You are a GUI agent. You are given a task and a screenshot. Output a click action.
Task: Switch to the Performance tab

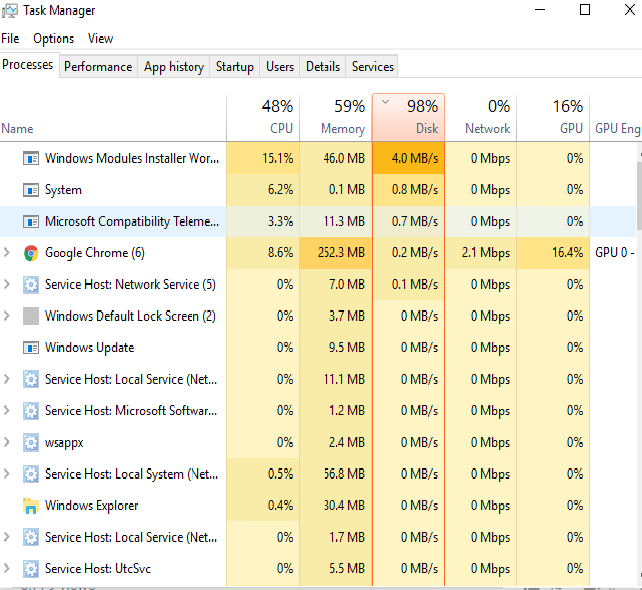click(98, 67)
